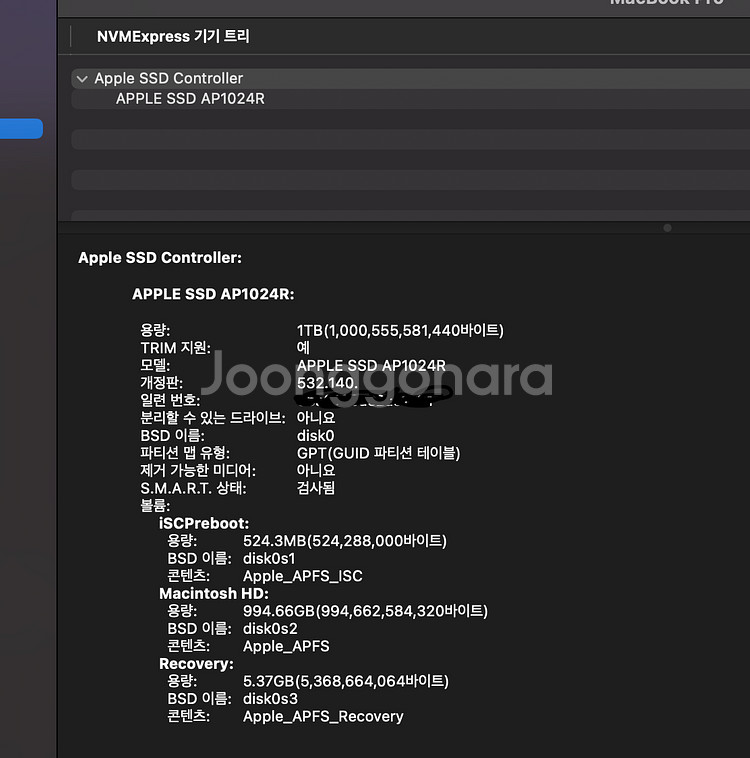The width and height of the screenshot is (750, 758).
Task: Click the S.M.A.R.T. 상태 검사됨 value
Action: tap(316, 488)
